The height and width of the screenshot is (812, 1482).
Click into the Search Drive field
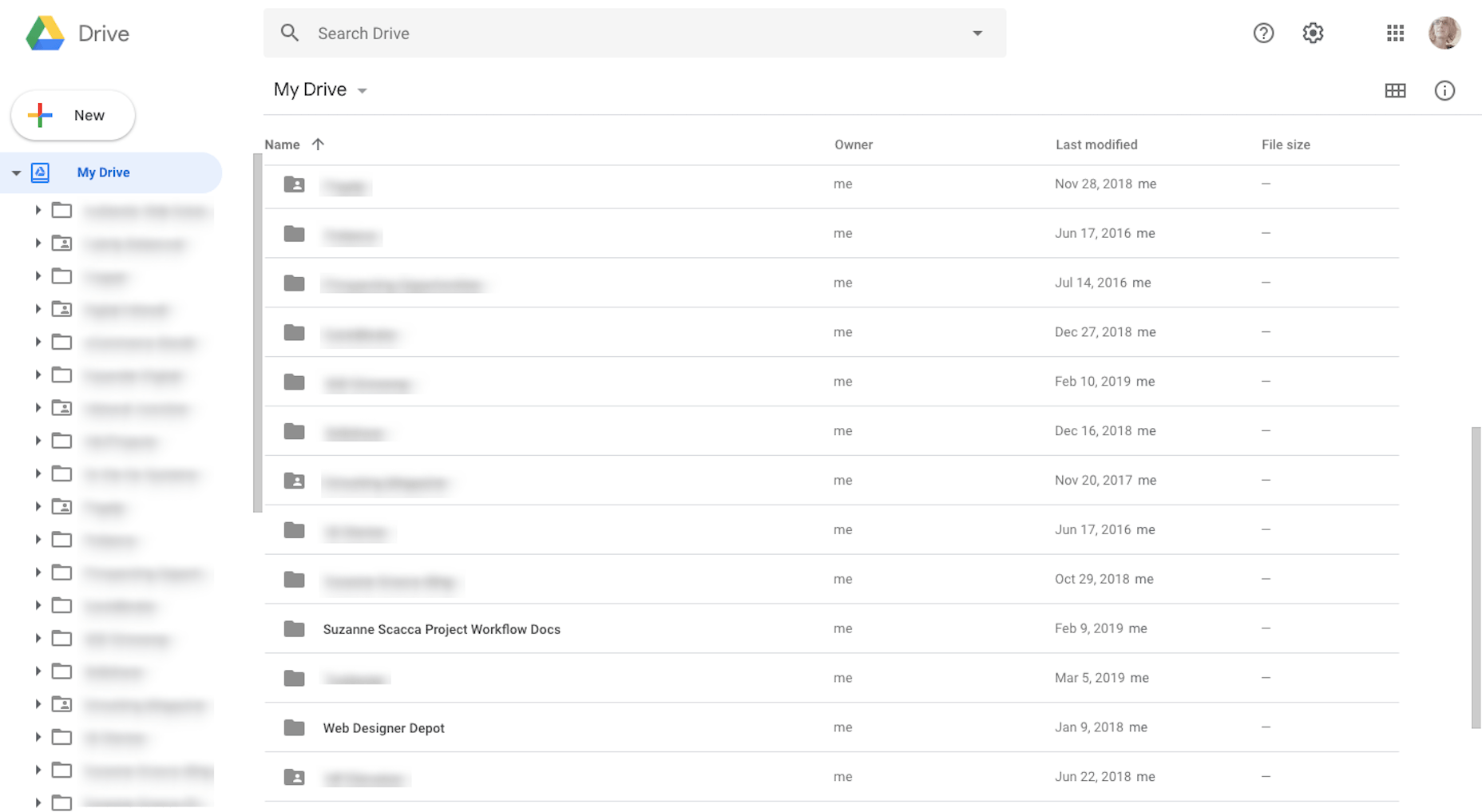click(x=635, y=33)
